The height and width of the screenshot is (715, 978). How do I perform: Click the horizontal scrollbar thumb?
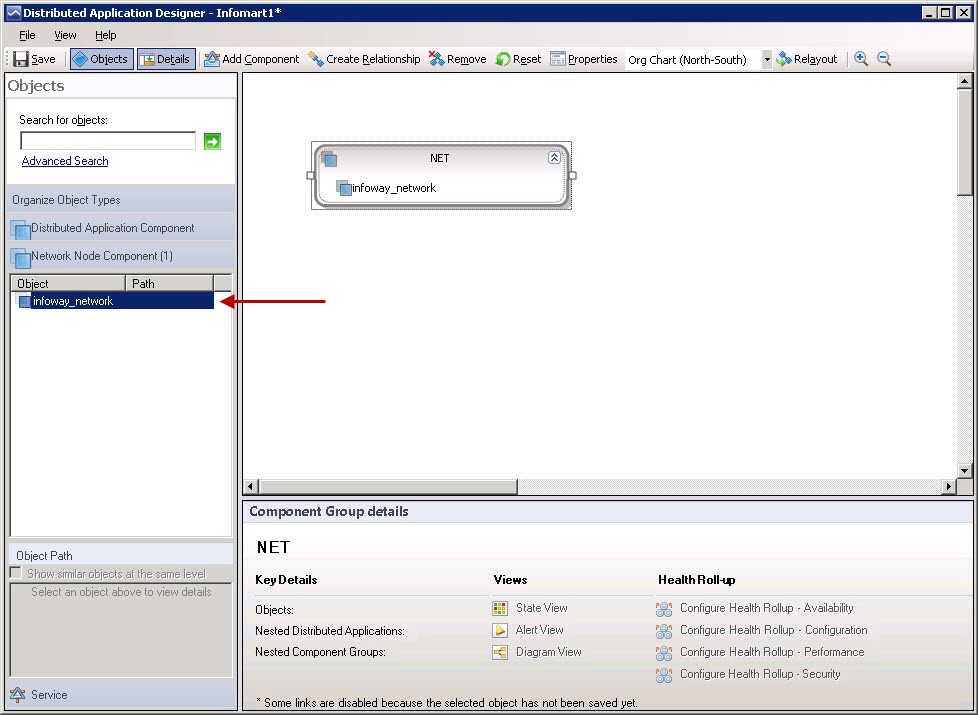[x=388, y=486]
